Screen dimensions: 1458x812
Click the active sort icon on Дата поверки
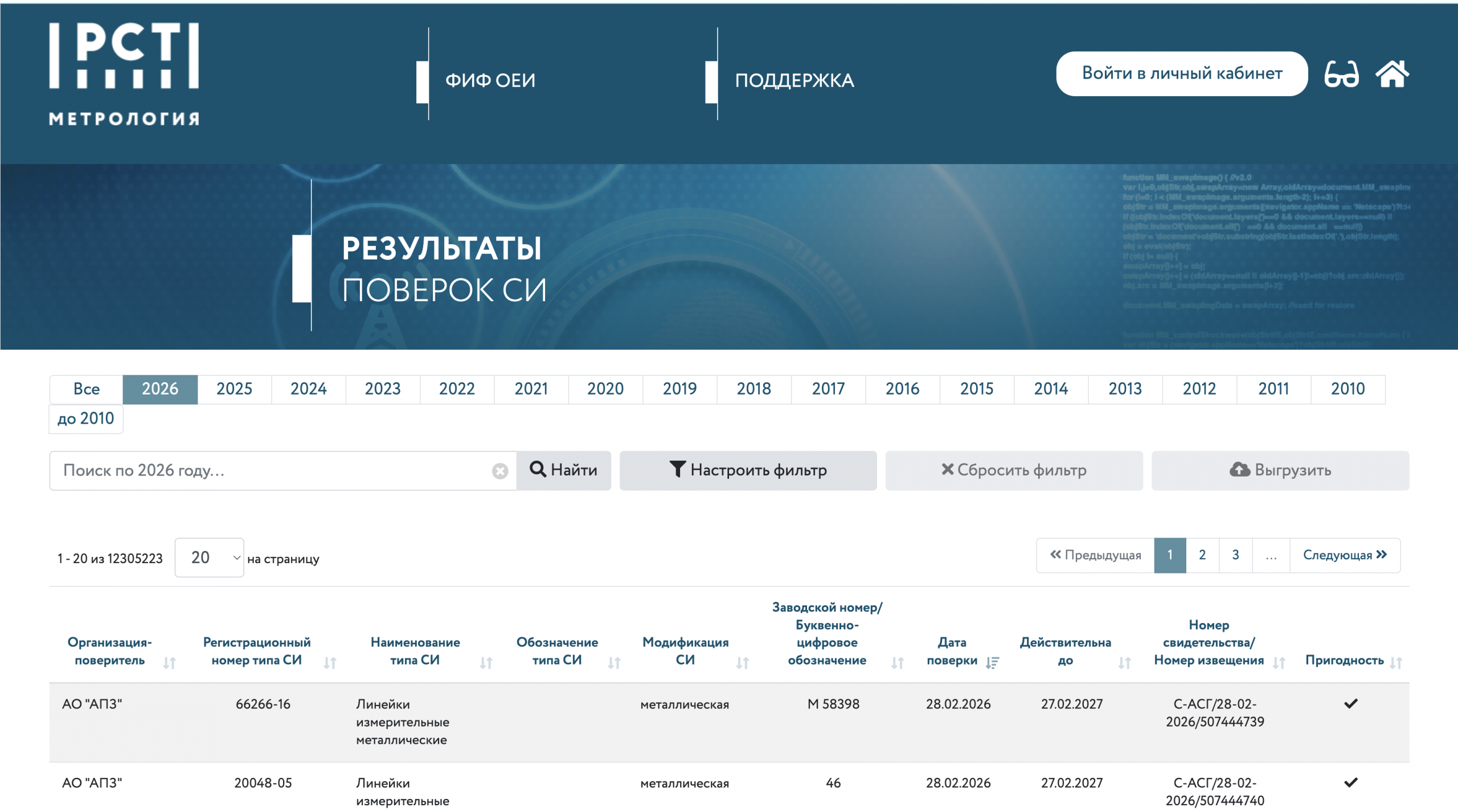pyautogui.click(x=993, y=662)
